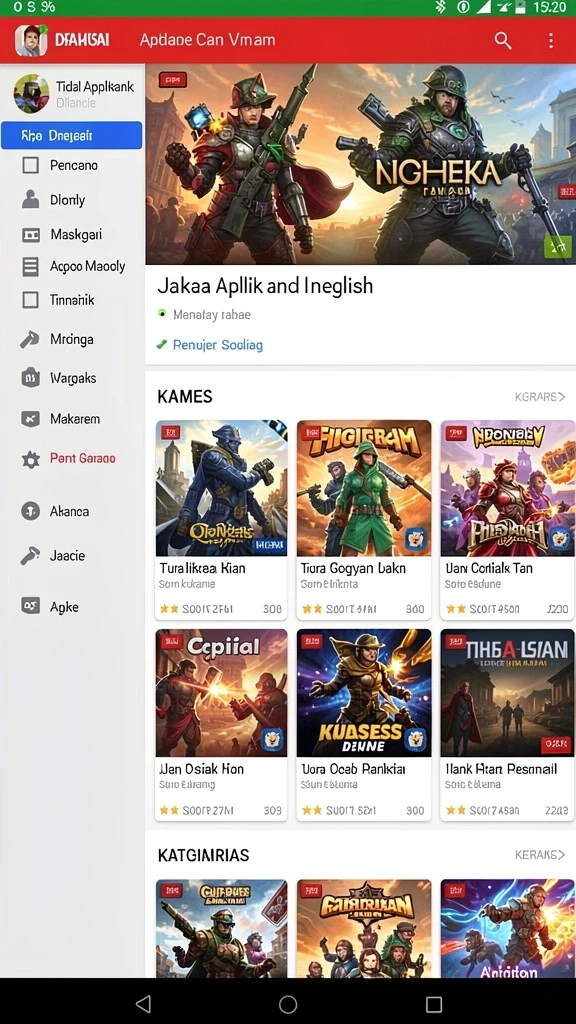Click the hammer icon next to Mronga
This screenshot has width=576, height=1024.
tap(30, 339)
